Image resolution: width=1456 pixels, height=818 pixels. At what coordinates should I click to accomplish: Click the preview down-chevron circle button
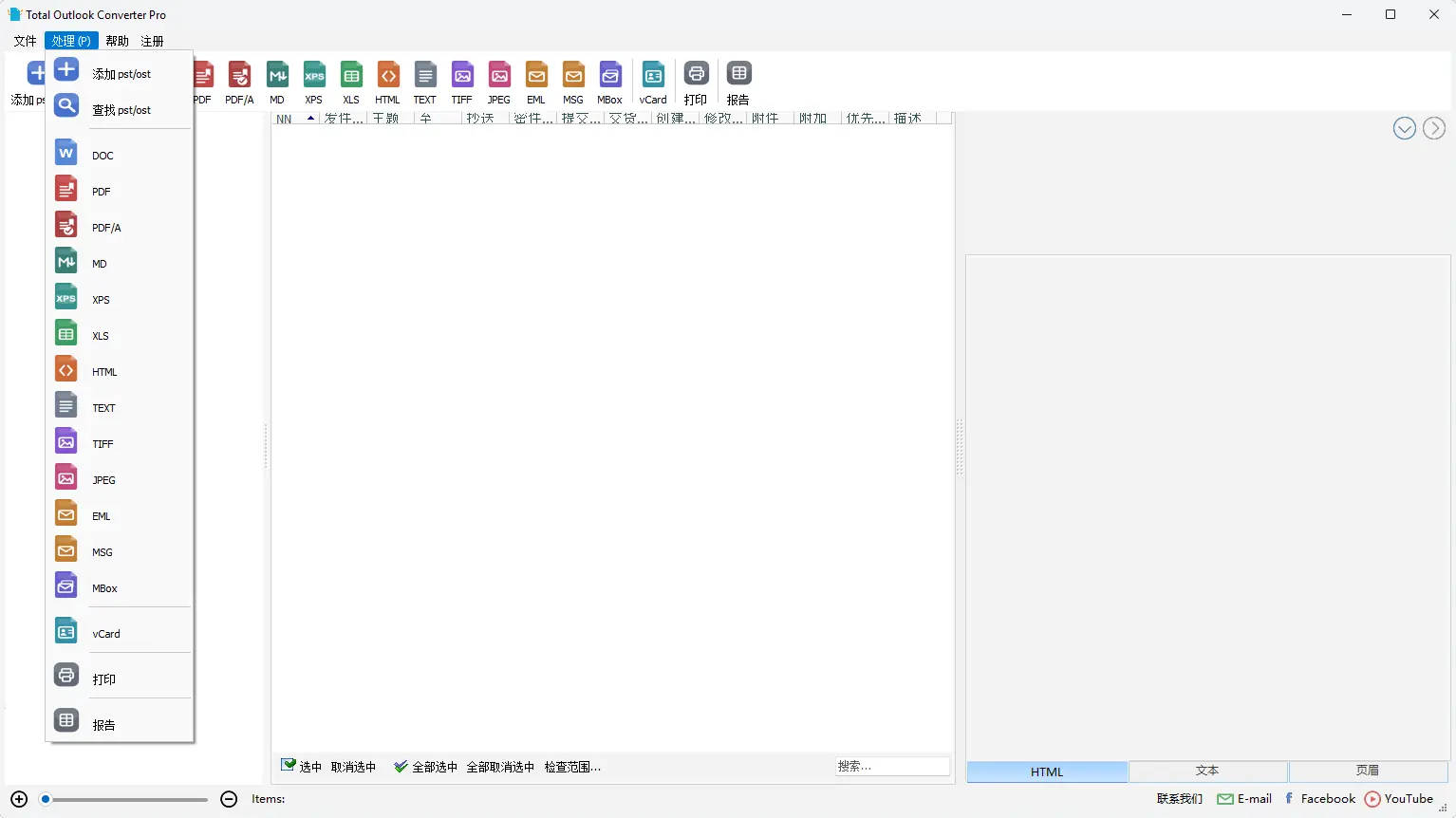1405,128
